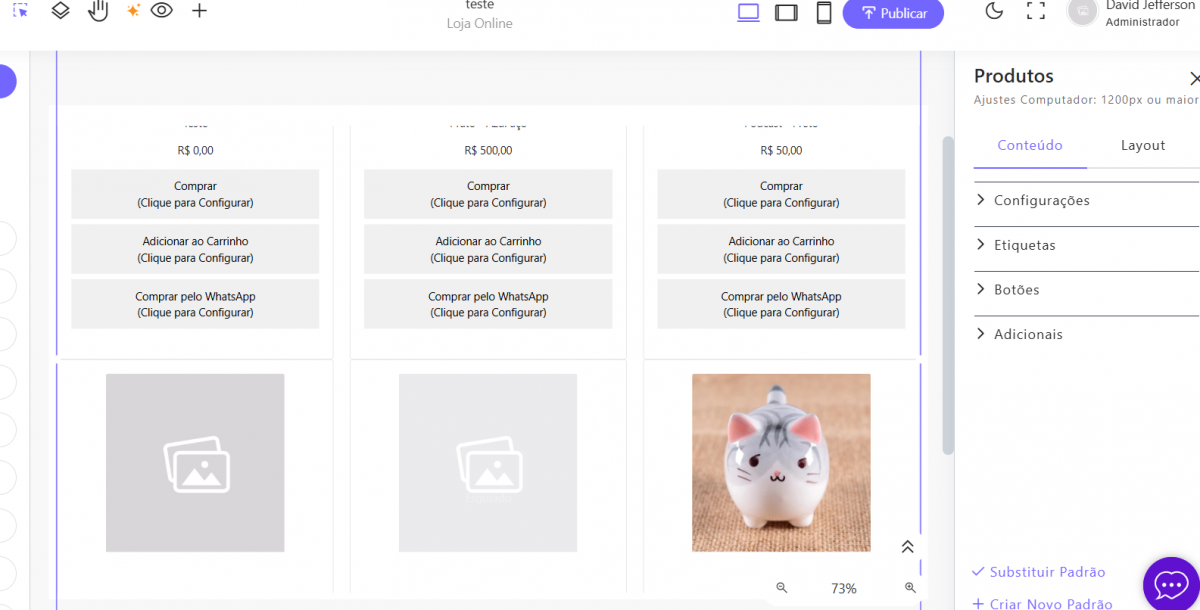Click the orange AI sparkle icon
1200x610 pixels.
pyautogui.click(x=133, y=11)
